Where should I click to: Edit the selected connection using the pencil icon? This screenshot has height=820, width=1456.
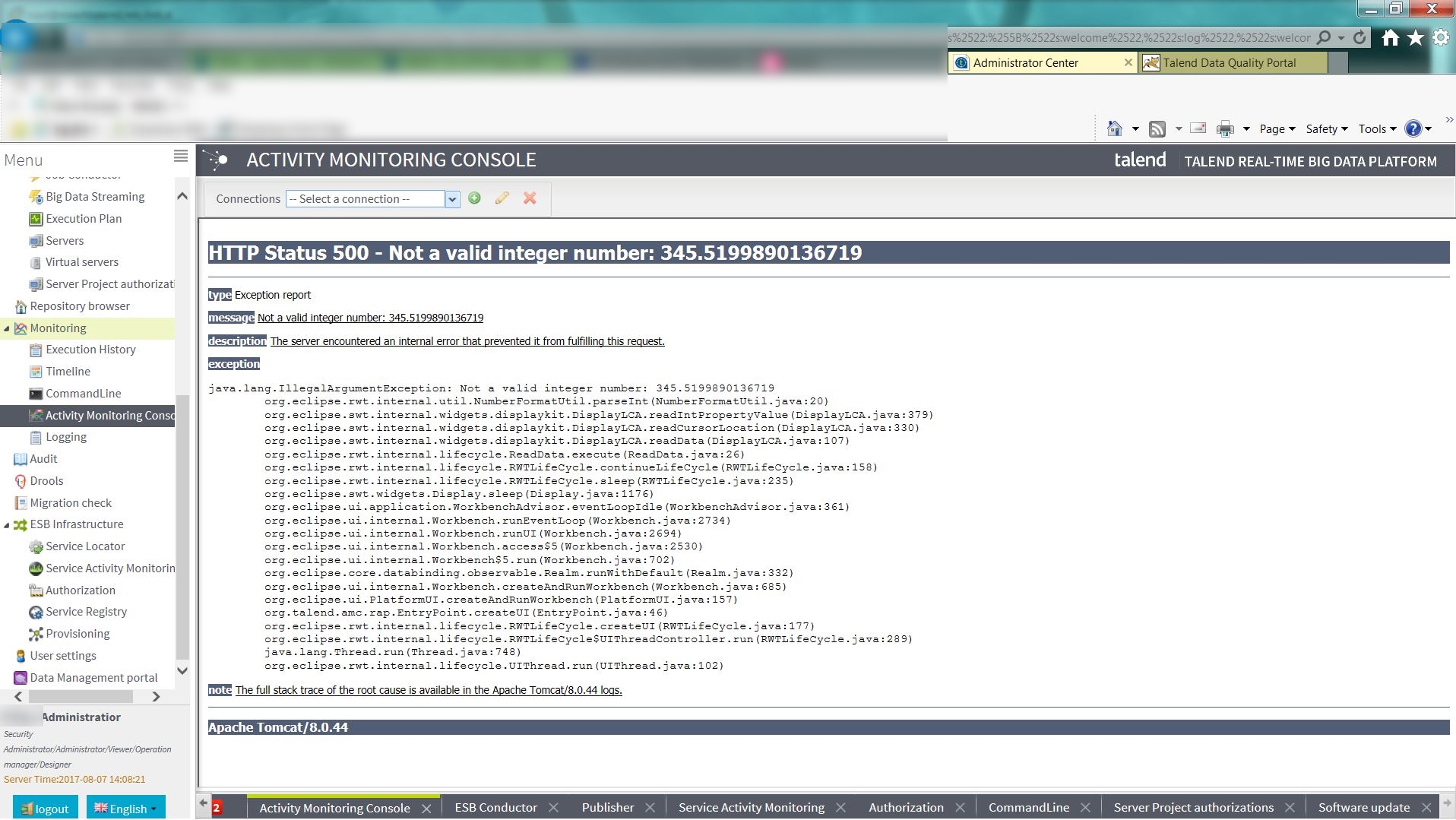point(501,198)
